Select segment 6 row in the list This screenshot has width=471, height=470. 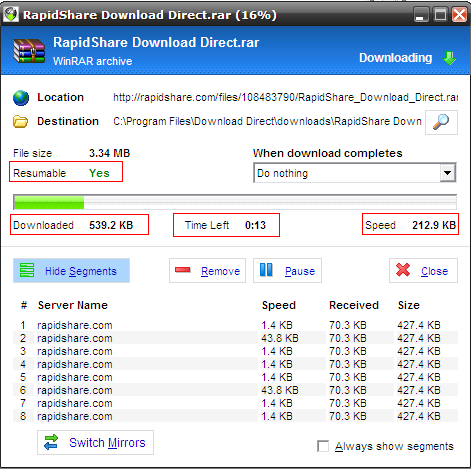point(235,390)
